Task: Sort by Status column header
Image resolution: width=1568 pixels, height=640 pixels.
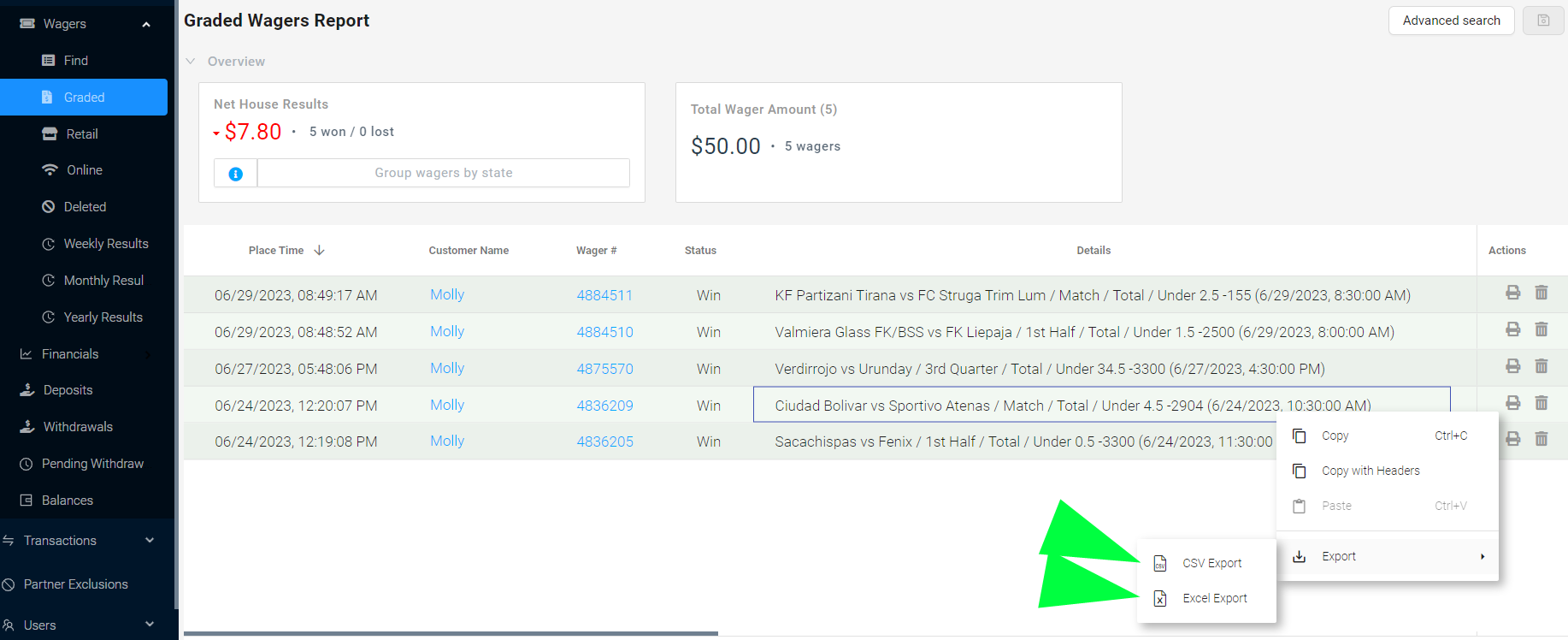Action: (x=700, y=251)
